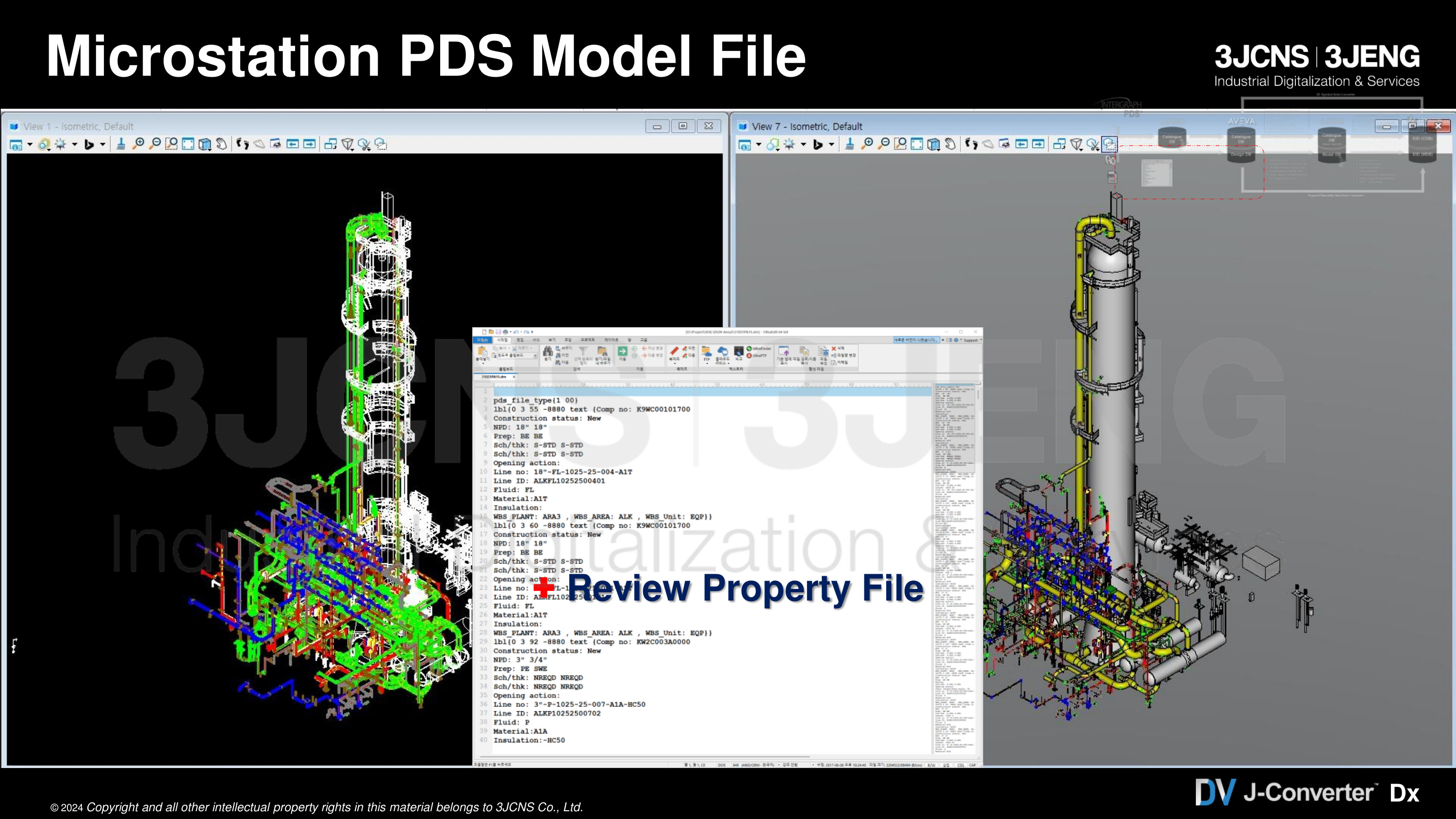Close 31025PA15.drv document tab
This screenshot has height=819, width=1456.
coord(514,376)
